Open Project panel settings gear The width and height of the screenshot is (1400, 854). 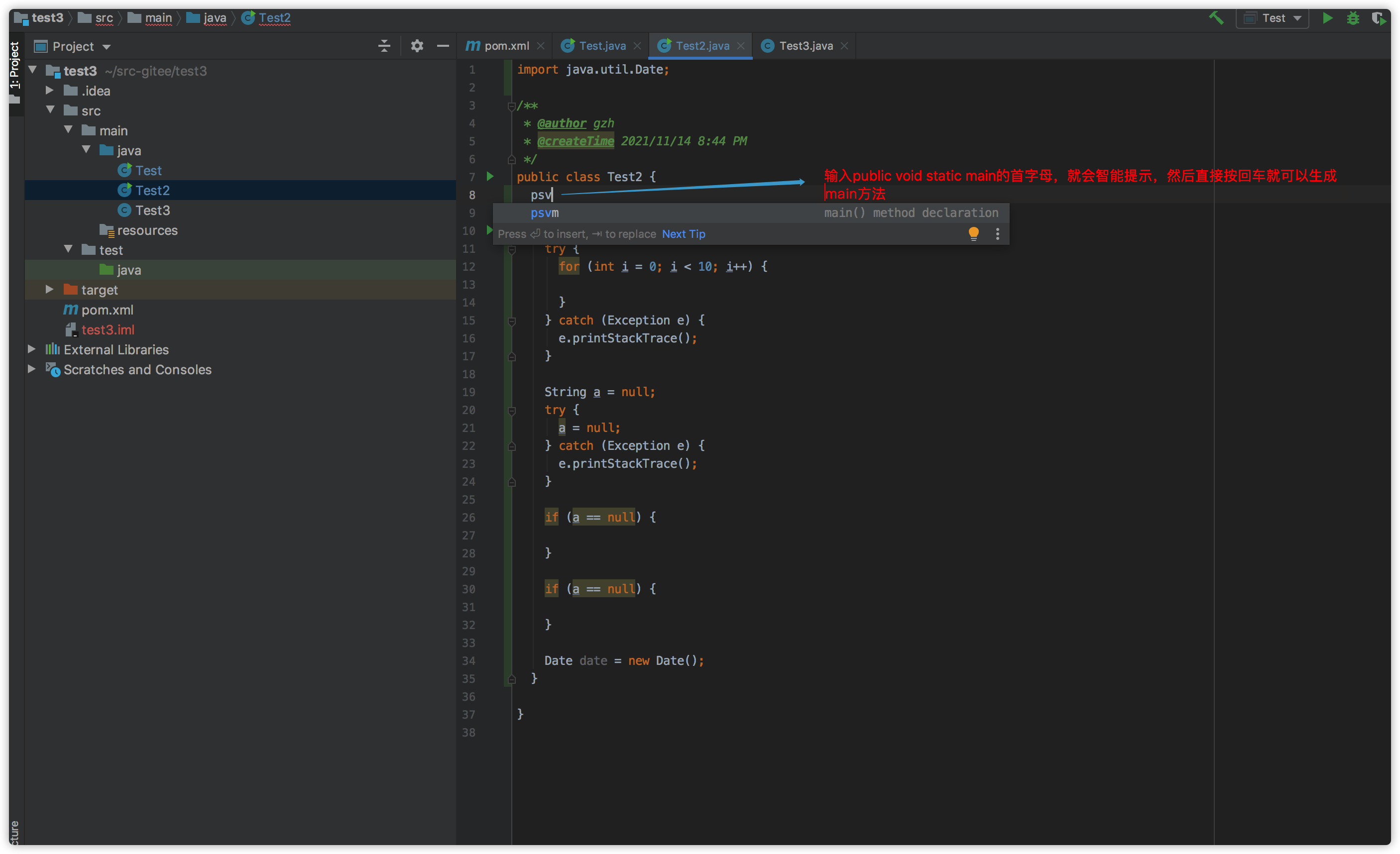click(x=417, y=46)
